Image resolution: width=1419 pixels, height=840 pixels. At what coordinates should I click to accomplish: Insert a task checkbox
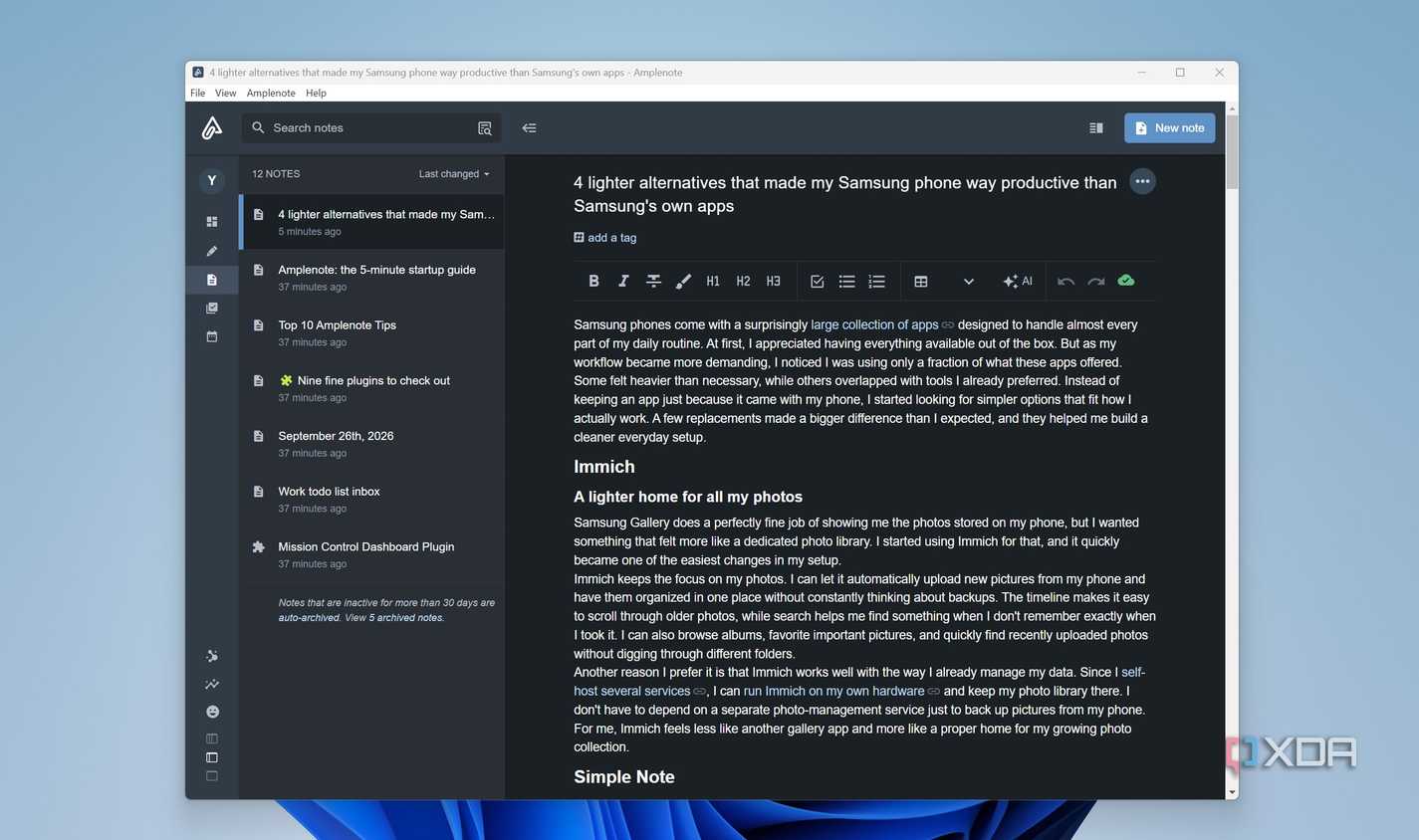coord(817,281)
